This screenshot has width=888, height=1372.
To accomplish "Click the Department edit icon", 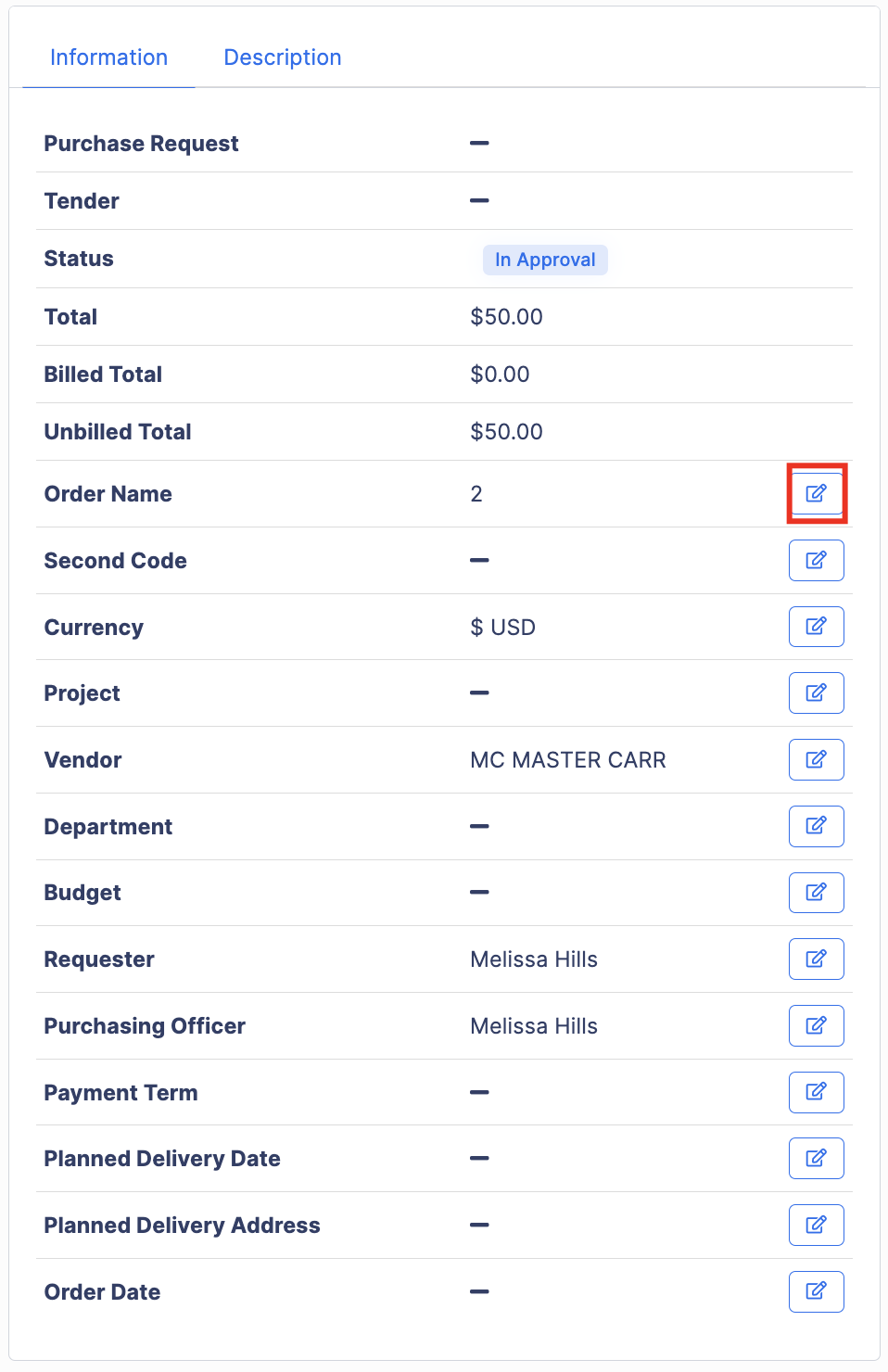I will (x=816, y=826).
